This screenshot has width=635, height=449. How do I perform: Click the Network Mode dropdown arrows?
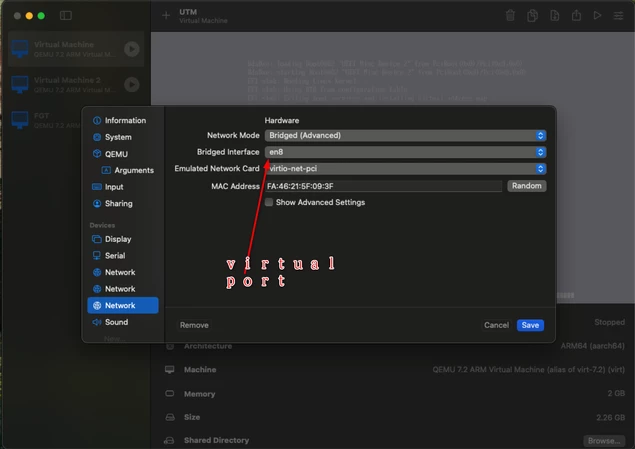pyautogui.click(x=540, y=135)
